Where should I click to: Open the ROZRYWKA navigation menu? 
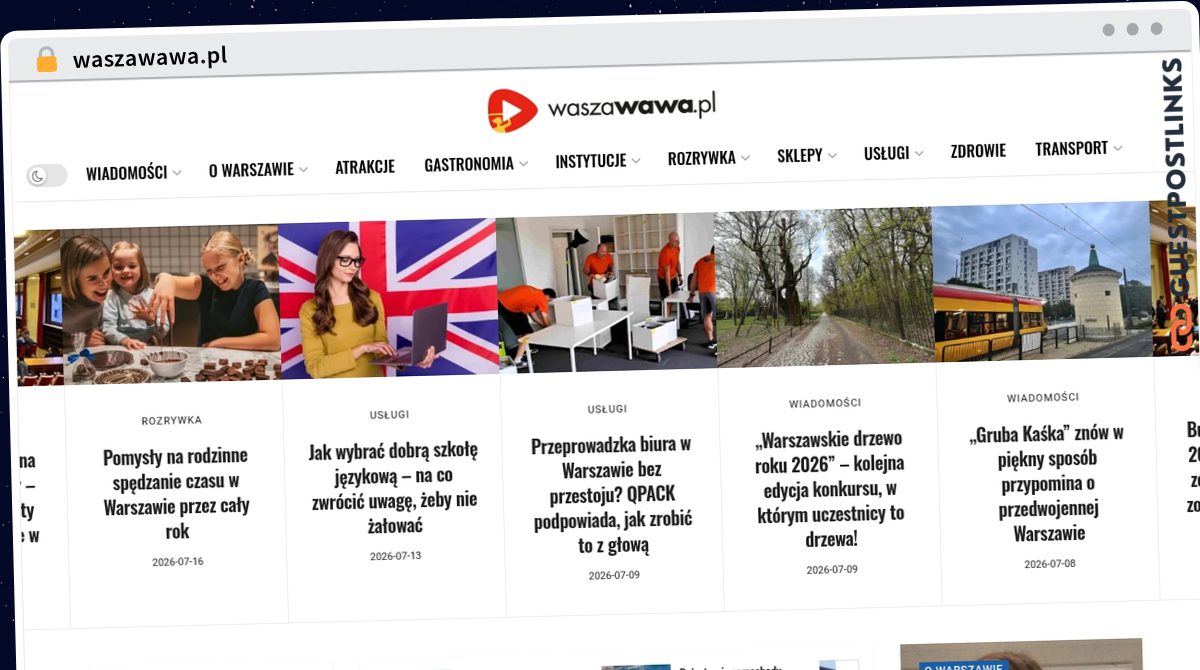702,158
